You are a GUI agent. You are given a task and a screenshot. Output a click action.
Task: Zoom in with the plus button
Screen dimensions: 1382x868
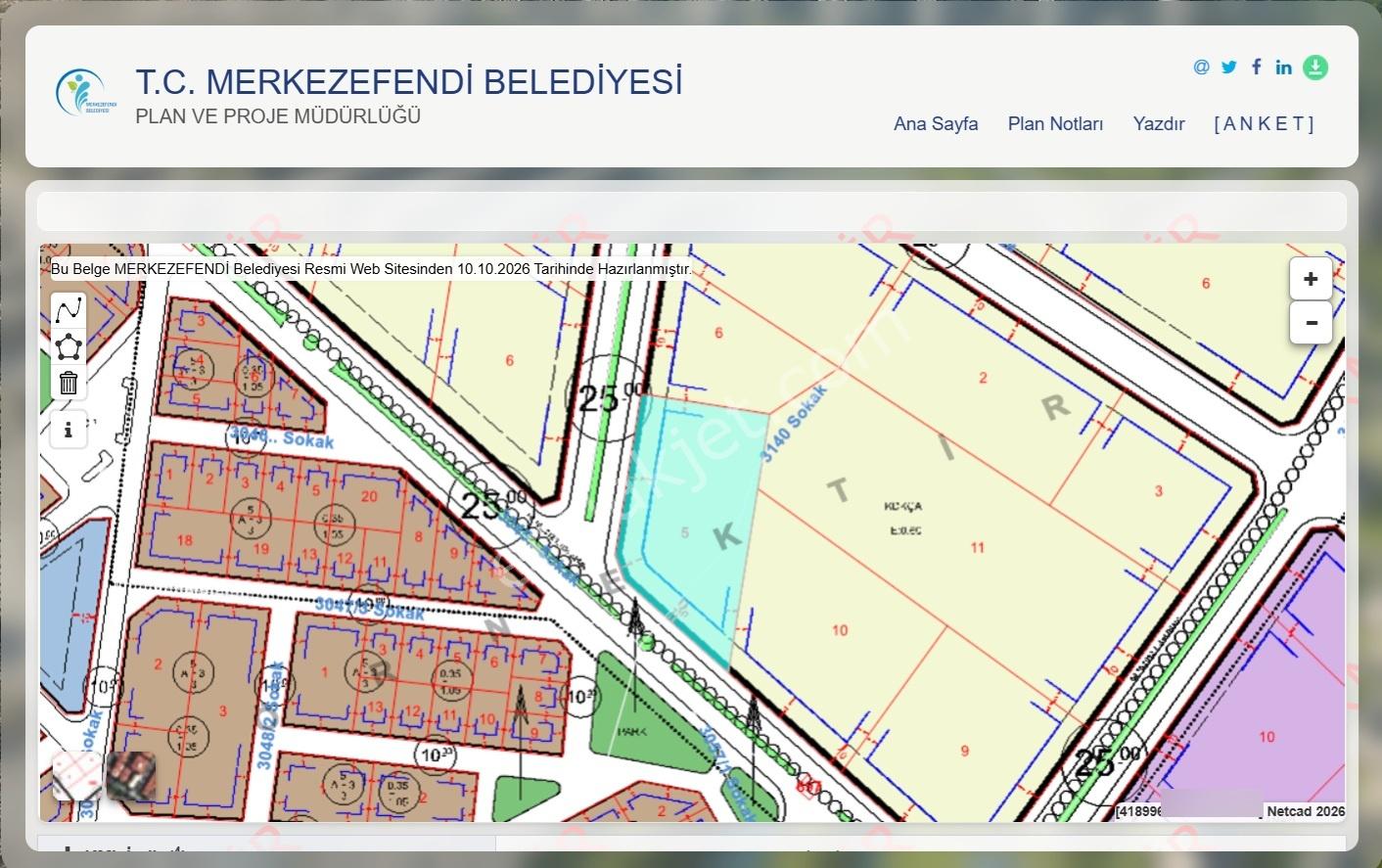(1311, 279)
